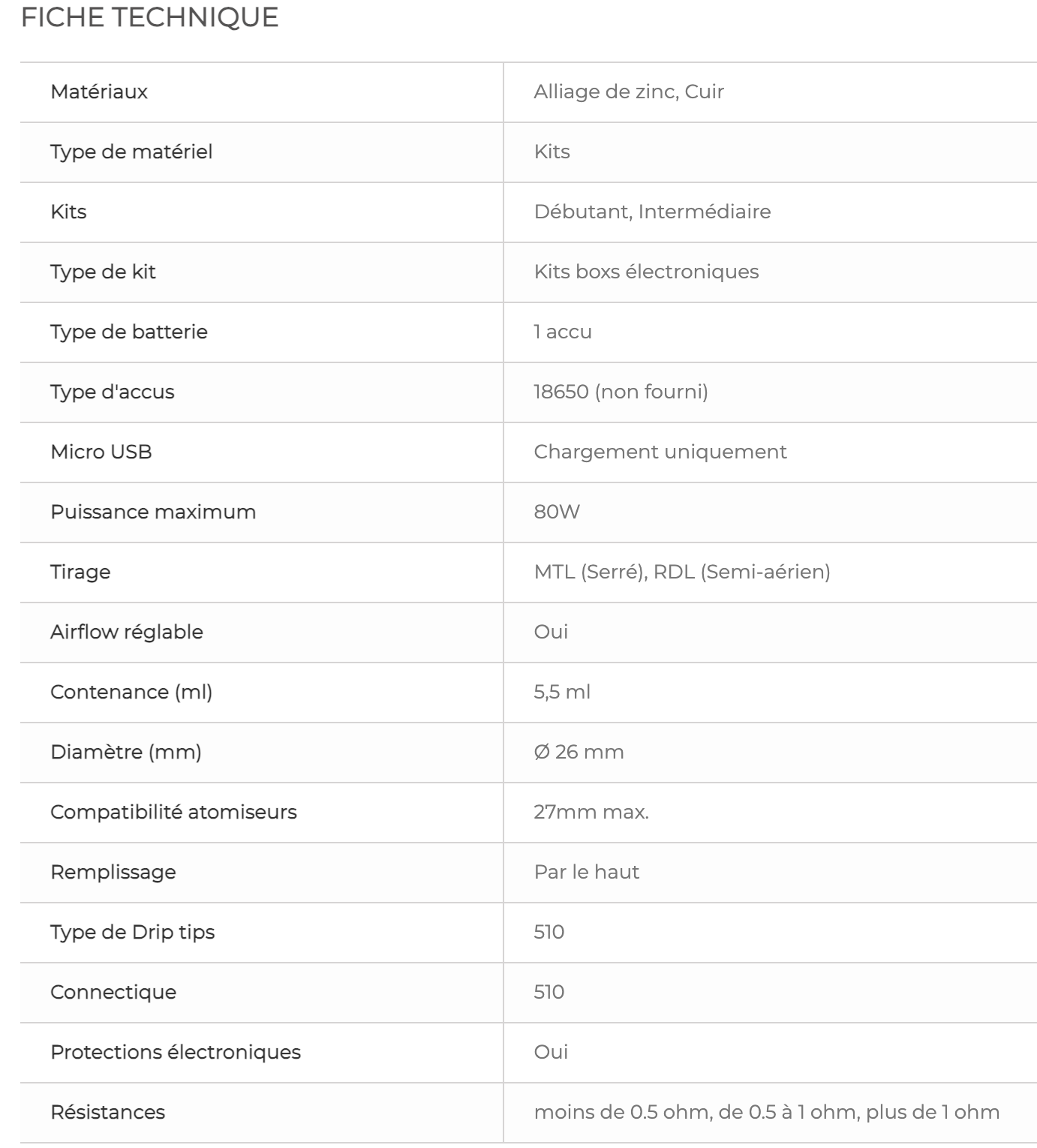This screenshot has width=1037, height=1148.
Task: Select the 'Alliage de zinc, Cuir' value
Action: pyautogui.click(x=629, y=92)
